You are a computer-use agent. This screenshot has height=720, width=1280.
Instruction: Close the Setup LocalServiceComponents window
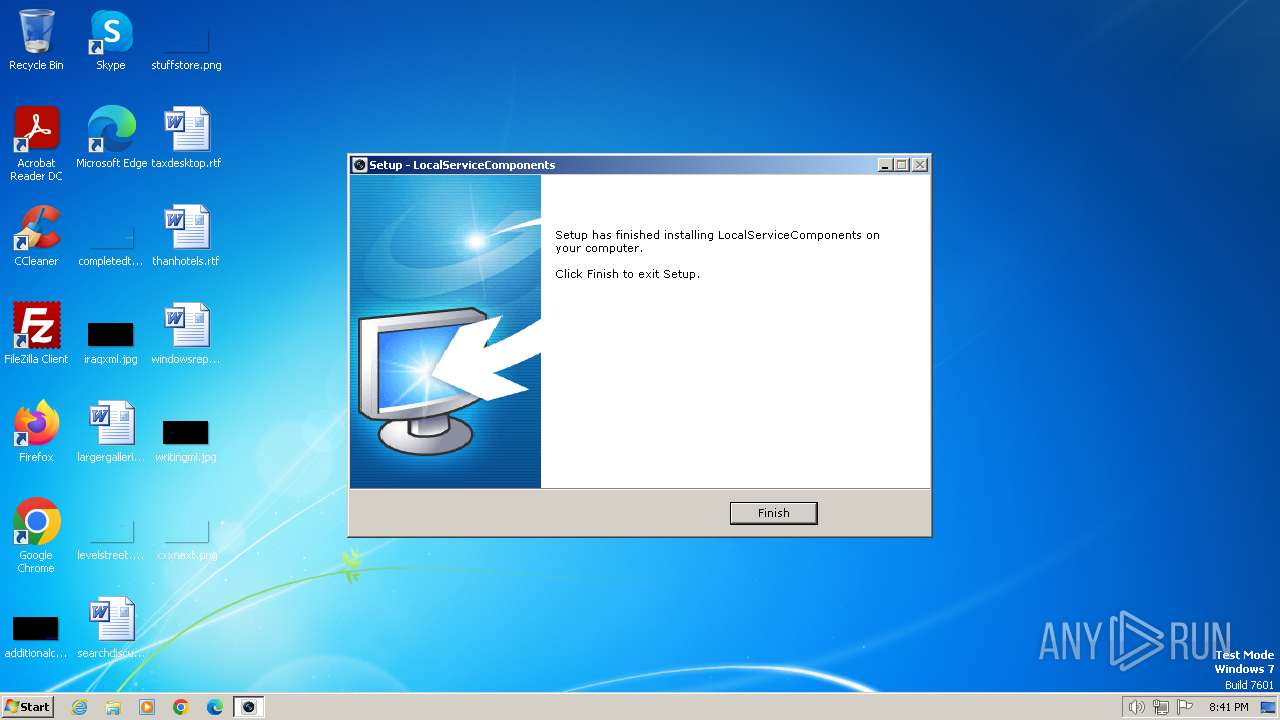(920, 165)
